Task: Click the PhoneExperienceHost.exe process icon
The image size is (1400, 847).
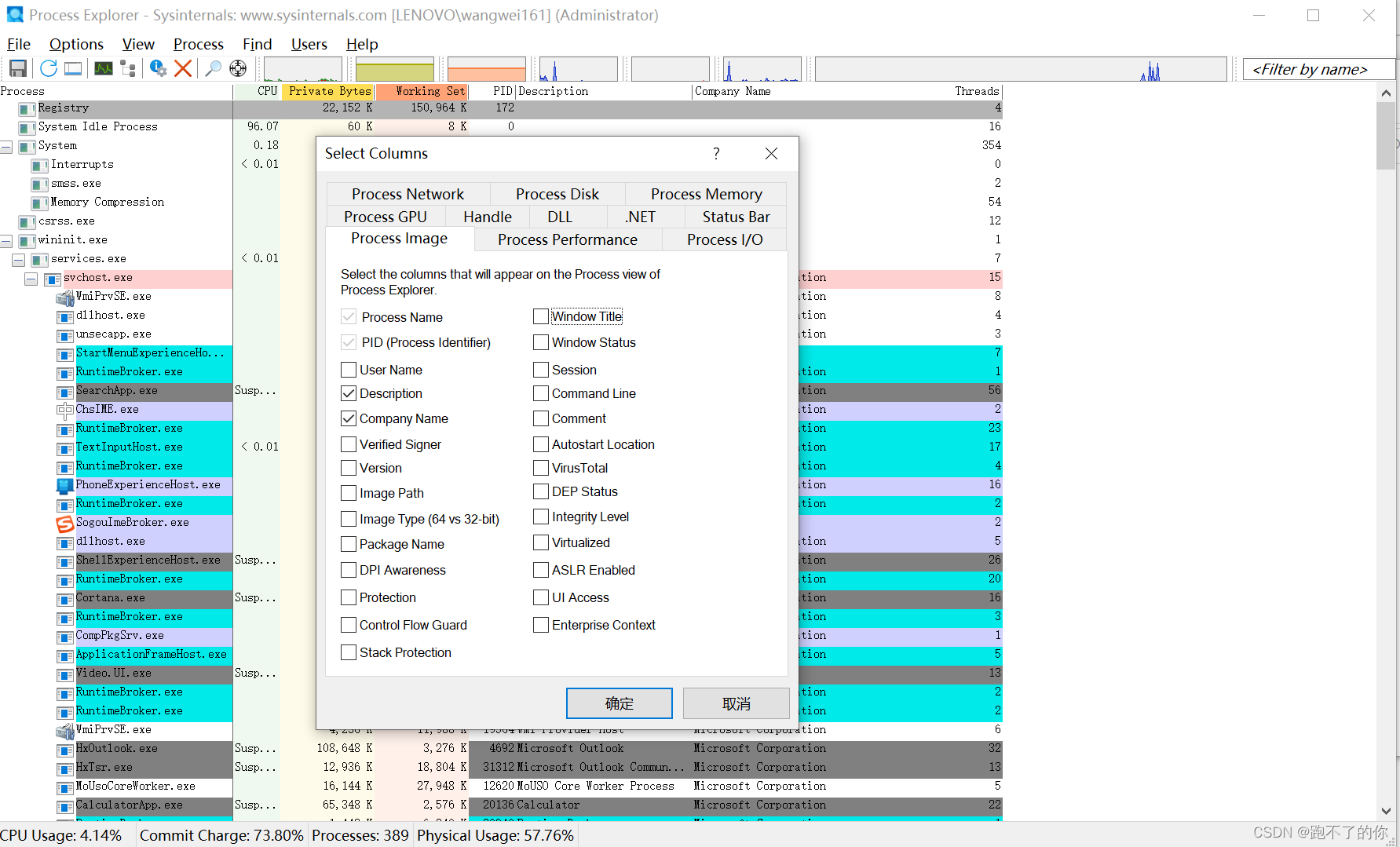Action: pyautogui.click(x=65, y=486)
